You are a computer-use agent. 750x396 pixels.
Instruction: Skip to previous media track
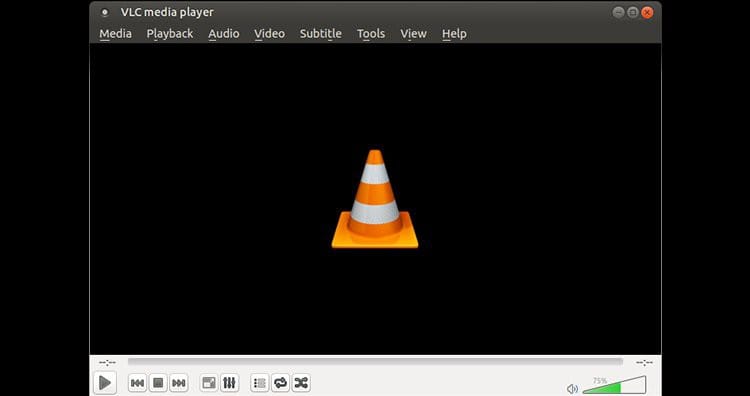[137, 383]
